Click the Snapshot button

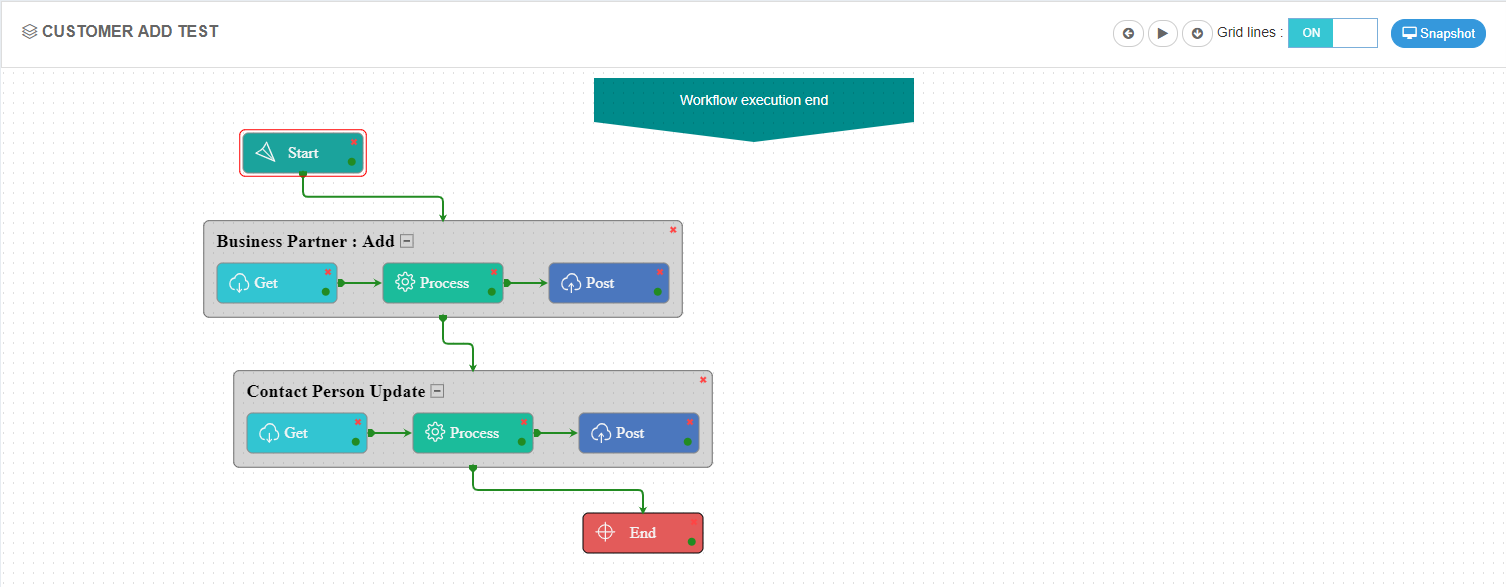1438,33
